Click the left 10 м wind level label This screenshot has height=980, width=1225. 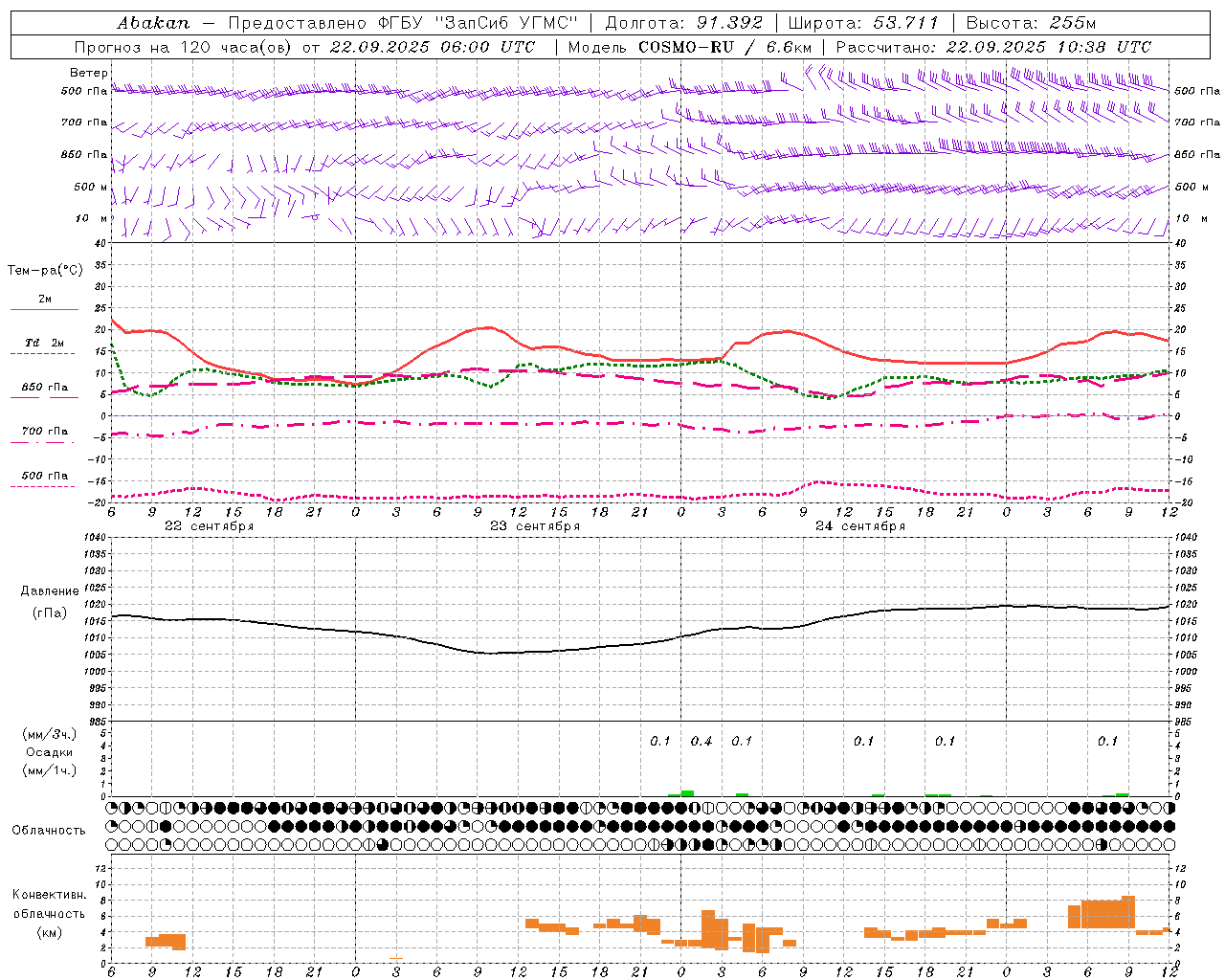[x=91, y=218]
